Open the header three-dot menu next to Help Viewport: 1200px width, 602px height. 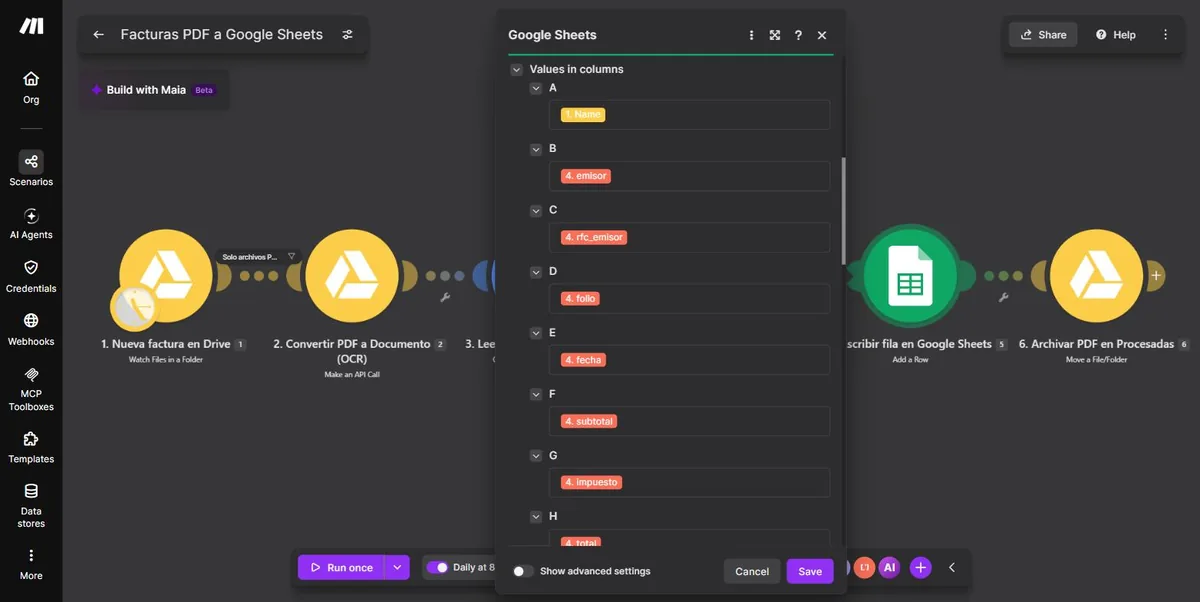[x=1165, y=34]
